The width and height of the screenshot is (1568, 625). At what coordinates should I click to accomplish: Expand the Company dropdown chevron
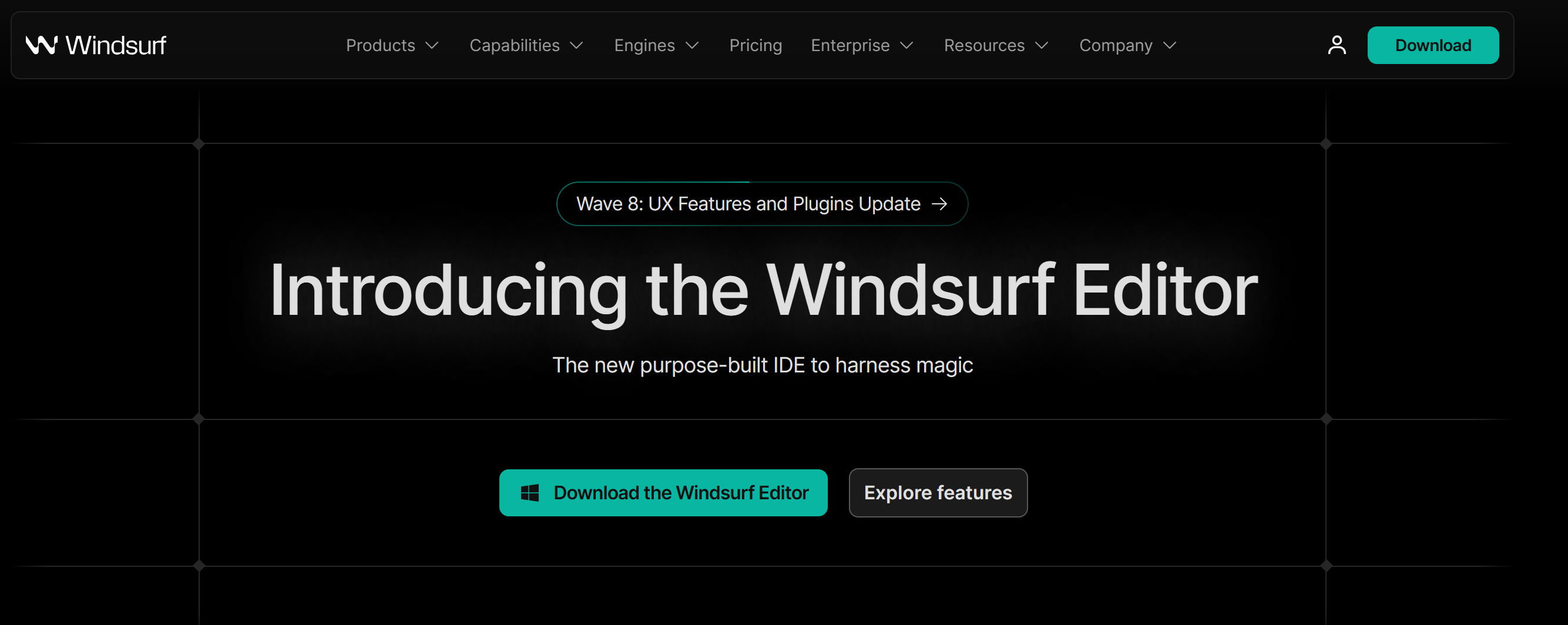[x=1170, y=46]
